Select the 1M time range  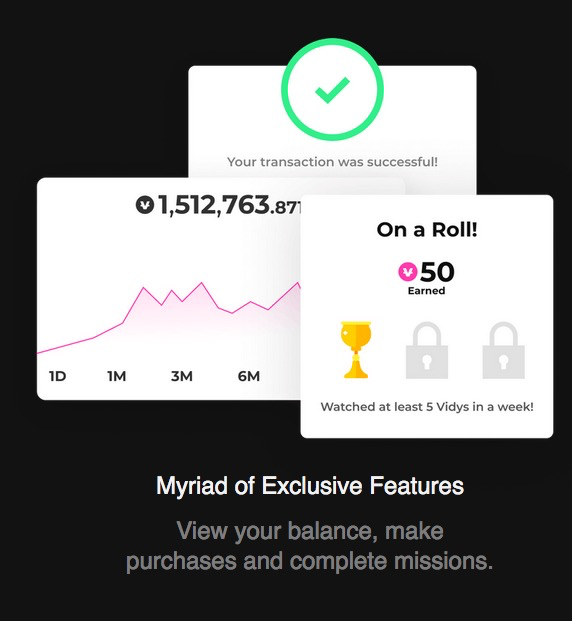117,376
